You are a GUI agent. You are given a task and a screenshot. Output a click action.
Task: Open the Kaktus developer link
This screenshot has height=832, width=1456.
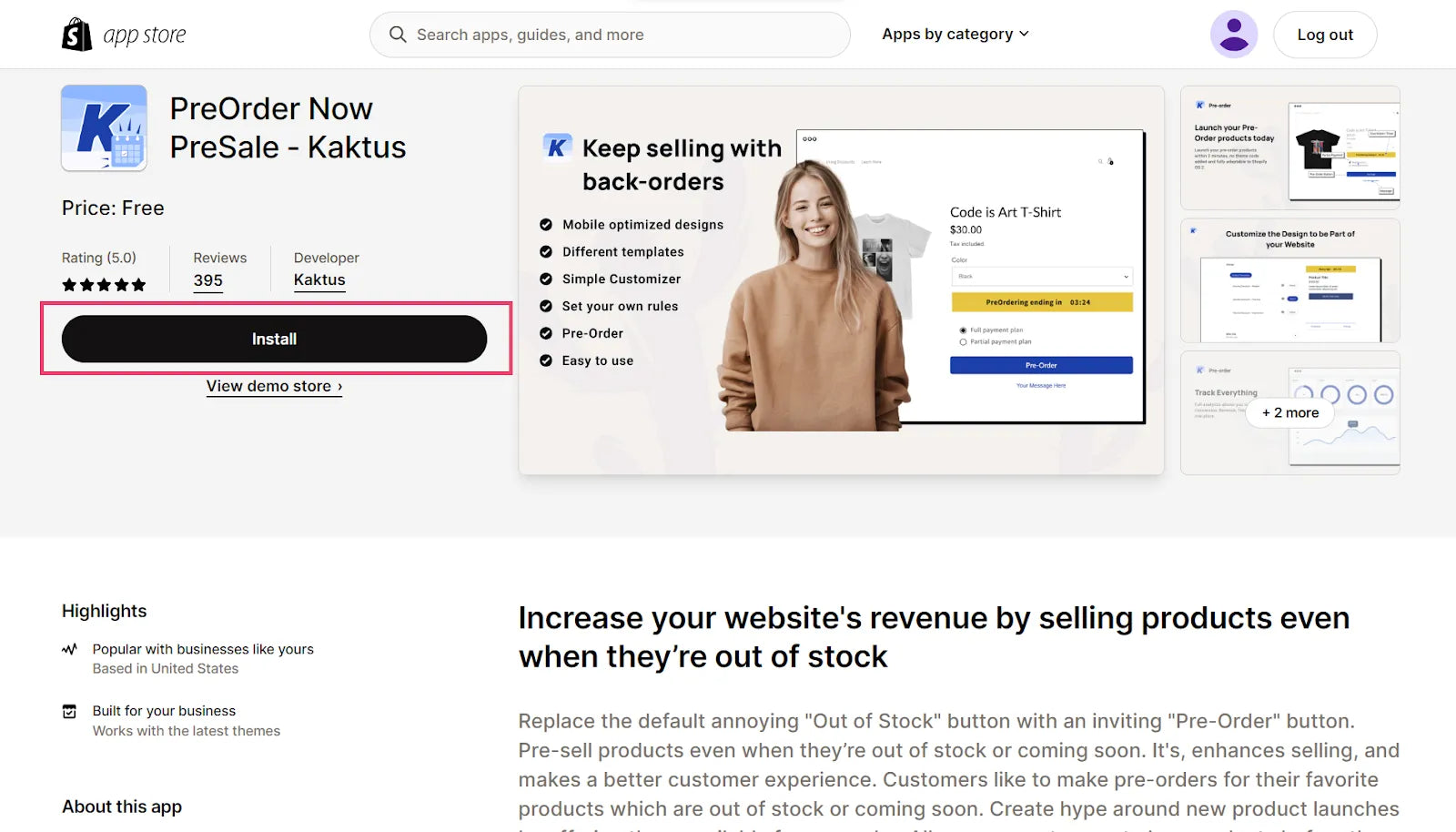319,279
